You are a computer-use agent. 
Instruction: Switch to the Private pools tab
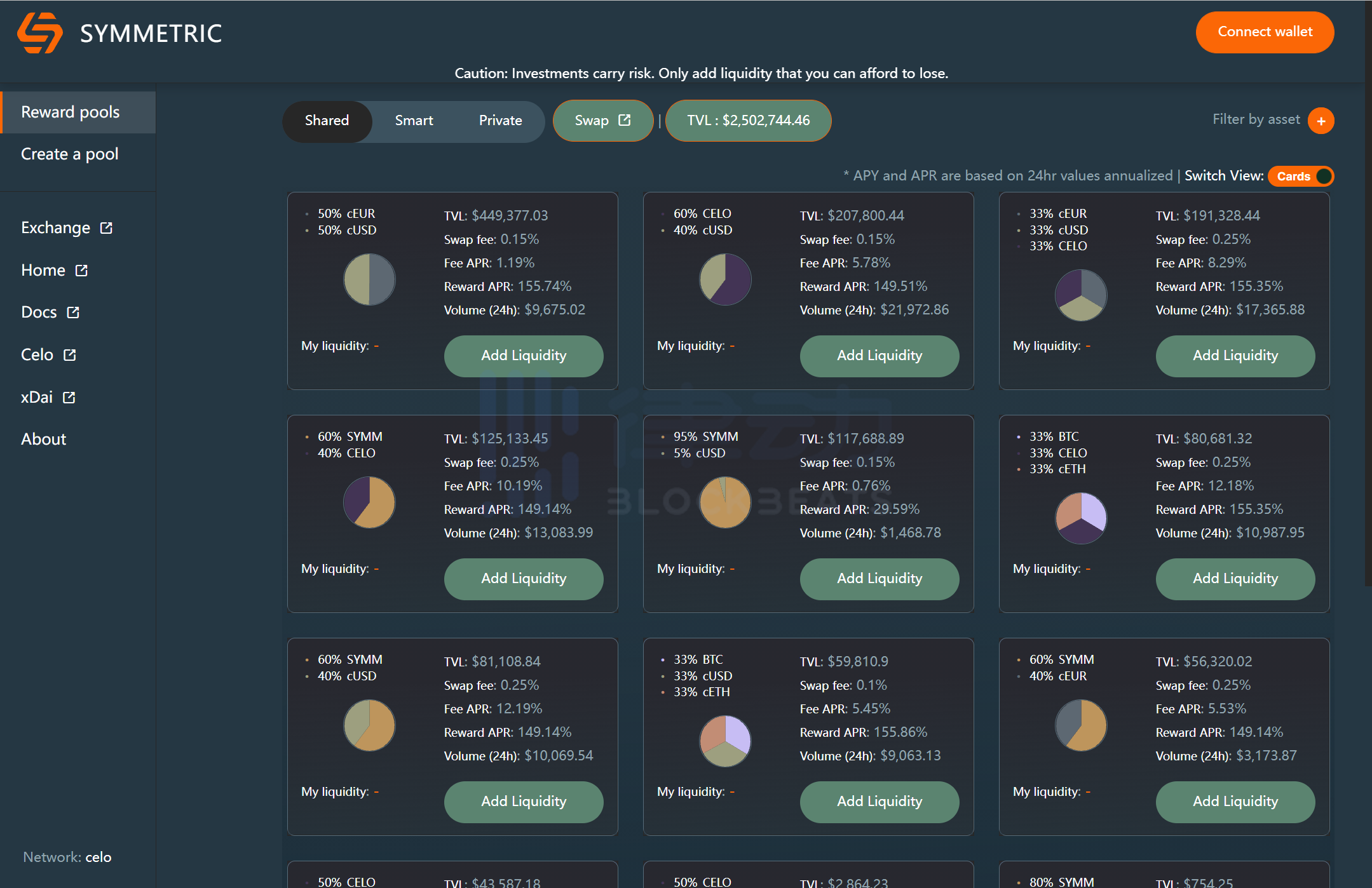(x=500, y=121)
